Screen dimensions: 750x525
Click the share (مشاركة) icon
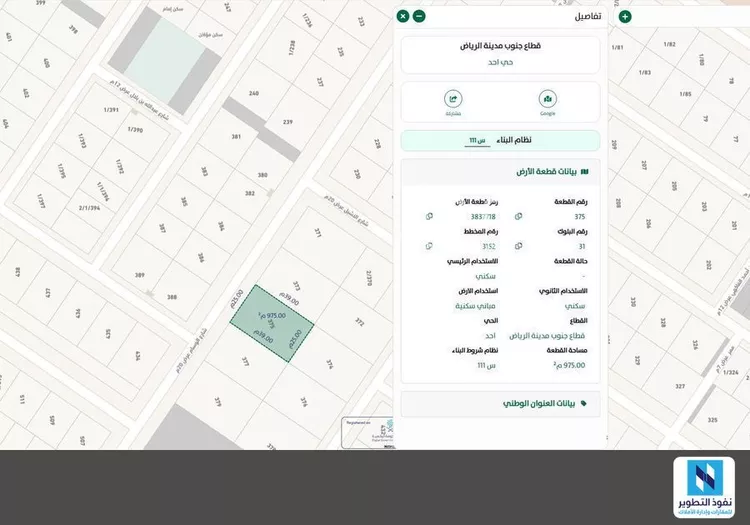(453, 99)
